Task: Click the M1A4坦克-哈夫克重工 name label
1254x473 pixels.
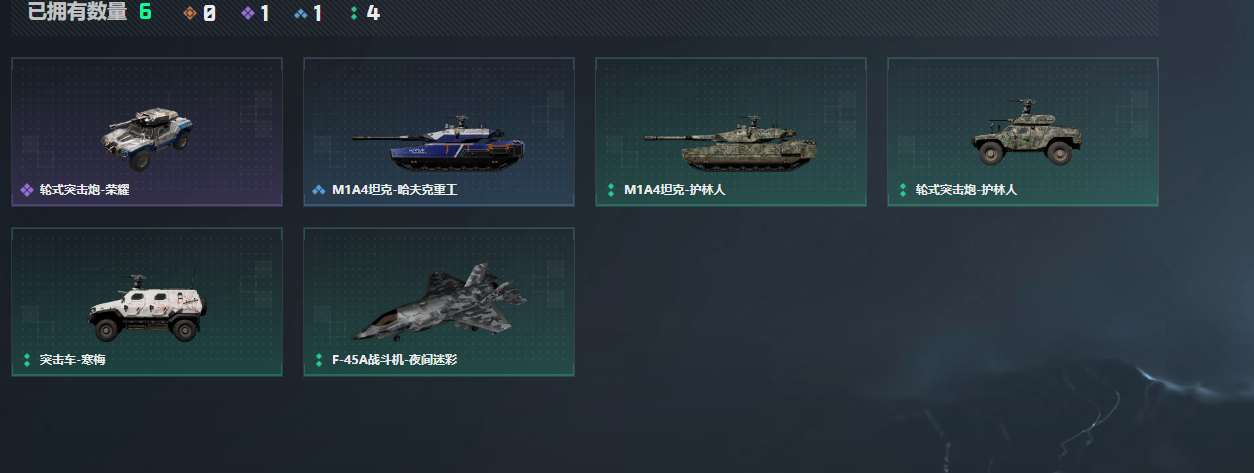Action: click(x=394, y=189)
